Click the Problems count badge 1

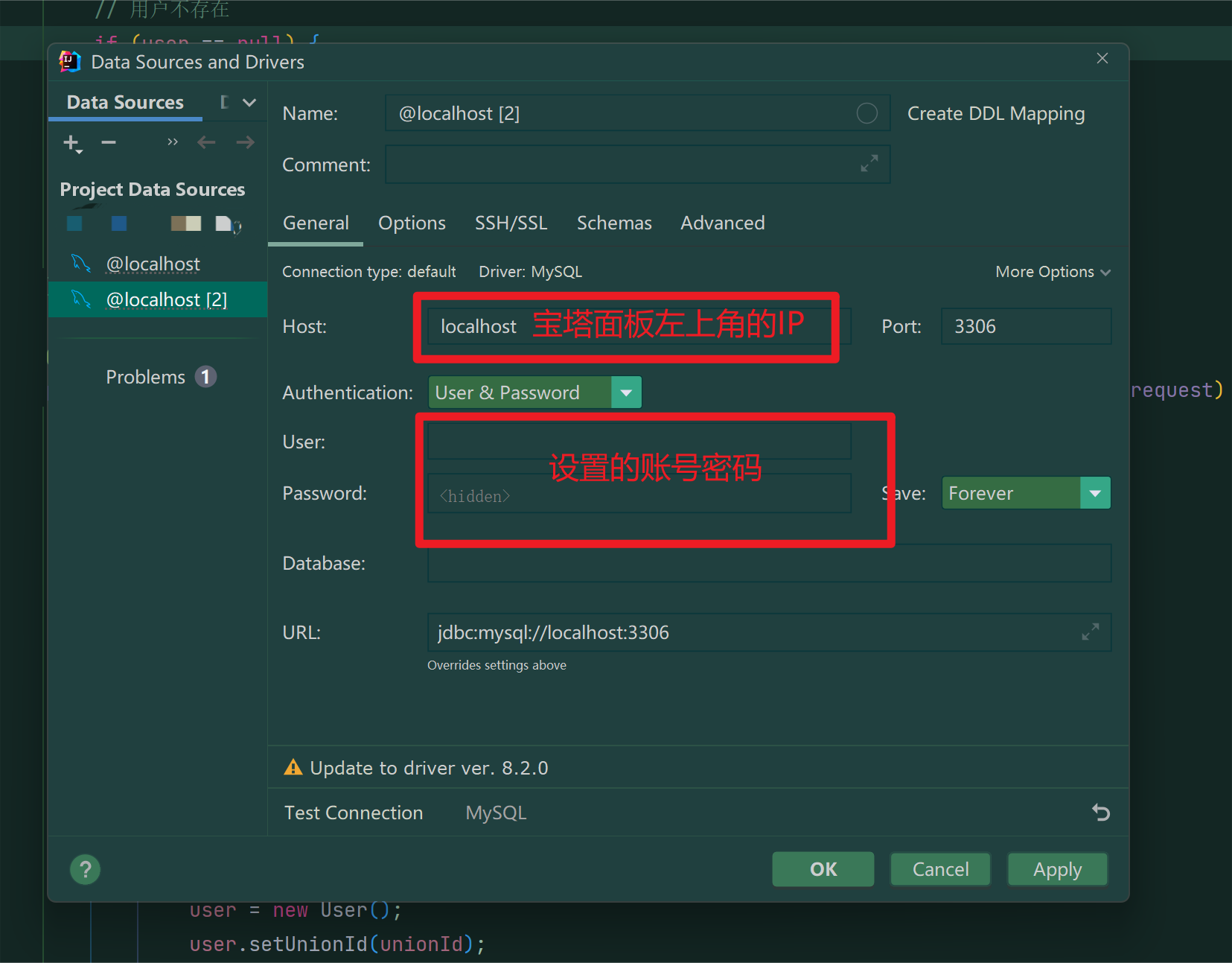point(206,377)
